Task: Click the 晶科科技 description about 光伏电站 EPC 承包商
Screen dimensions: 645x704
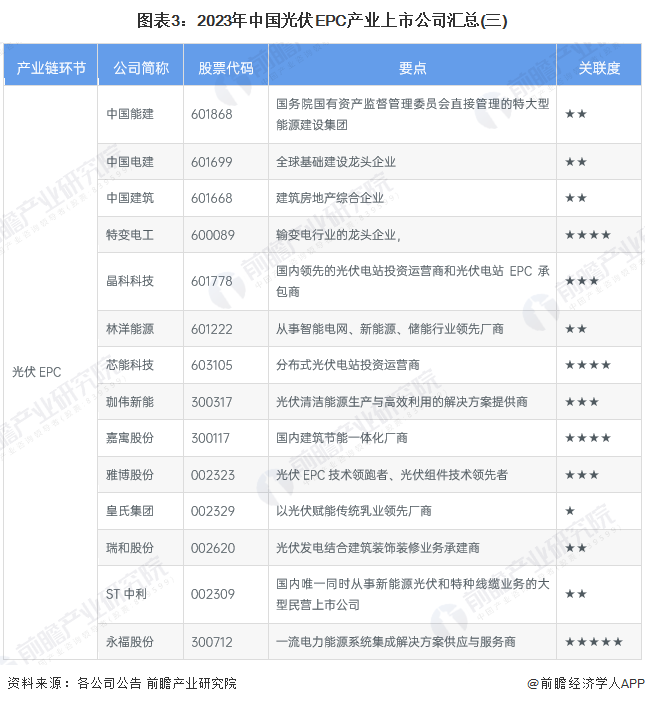Action: pos(412,281)
